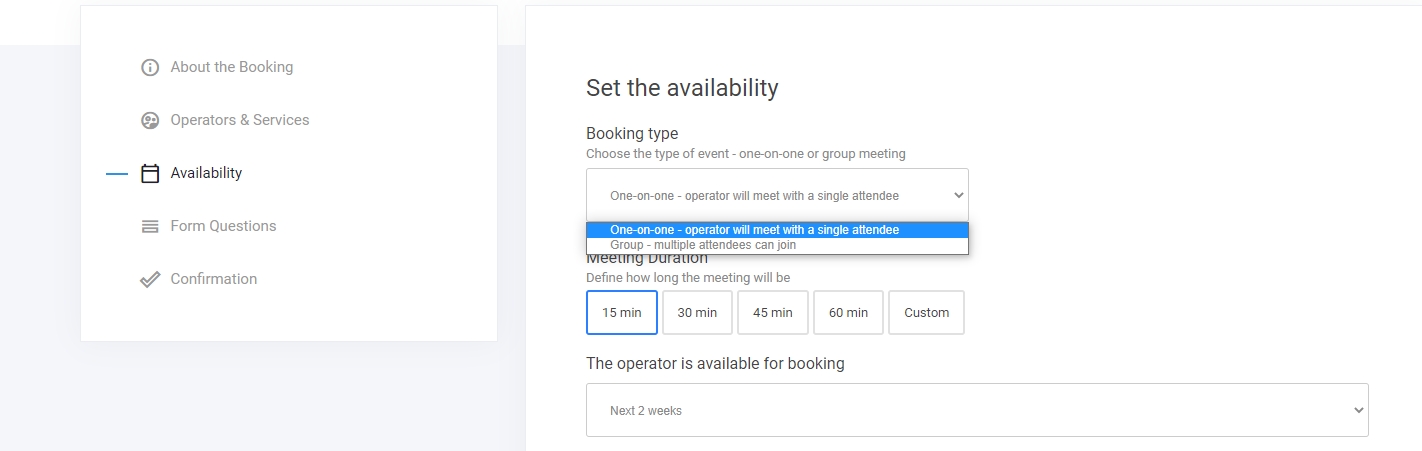
Task: Click the Form Questions list icon
Action: (150, 227)
